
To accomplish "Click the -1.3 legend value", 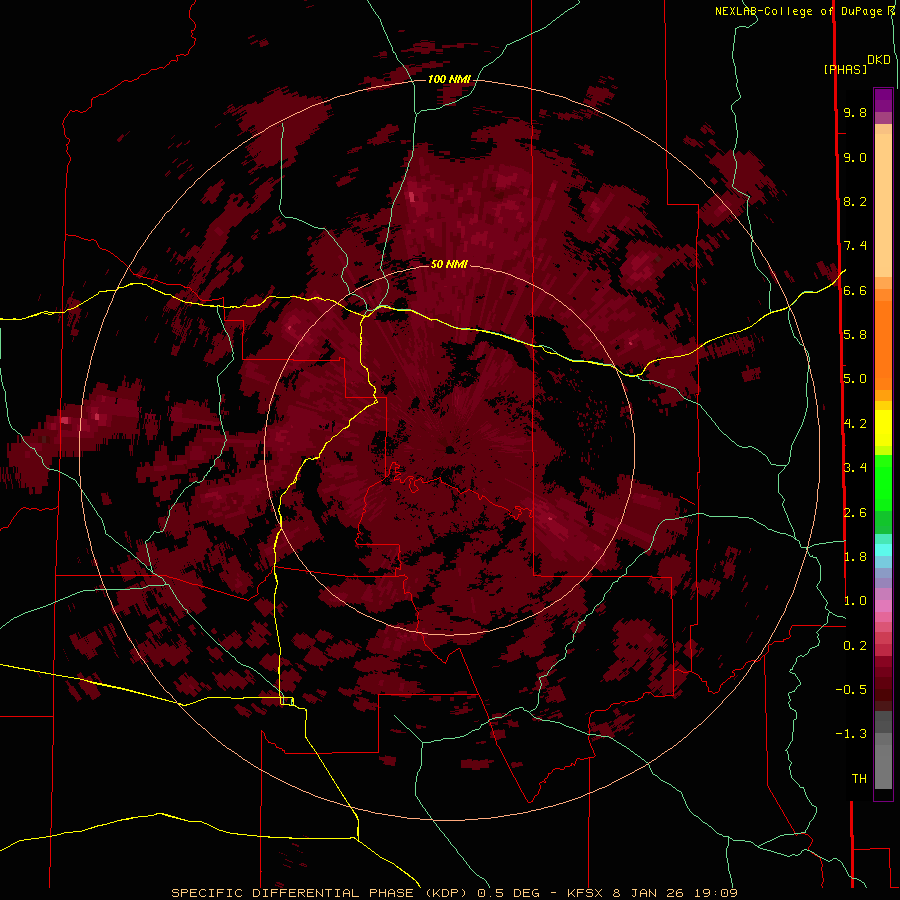I will [851, 734].
